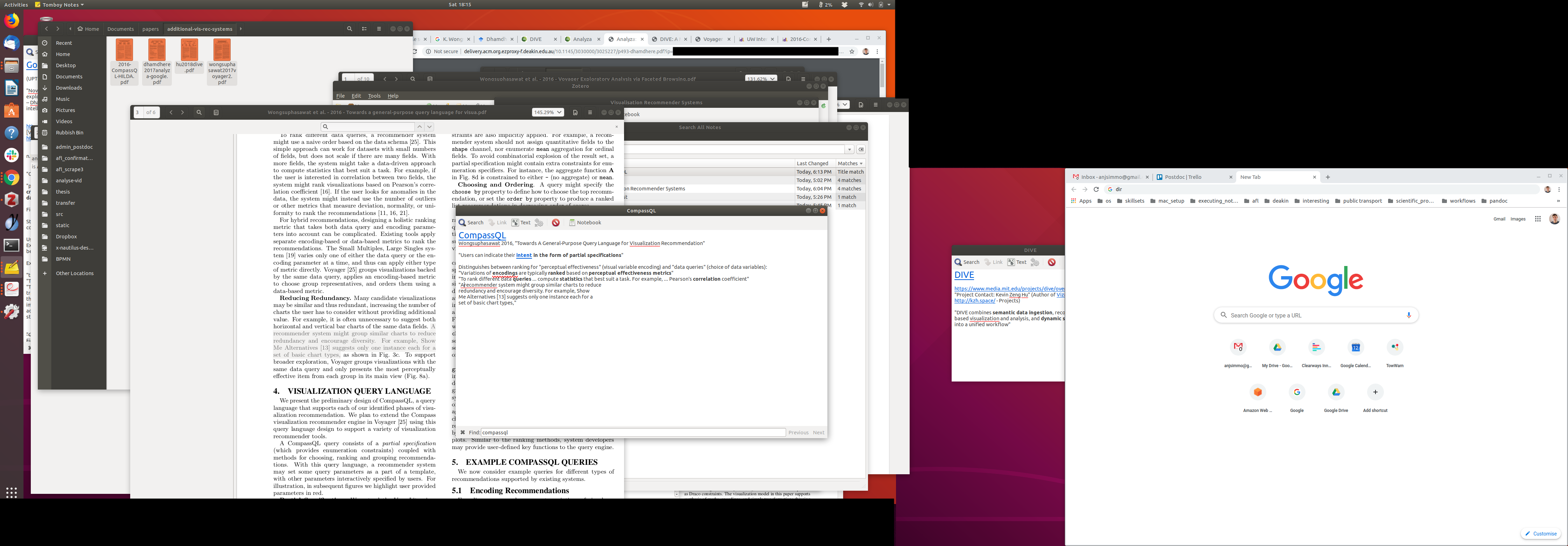
Task: Click the Find field containing compassql
Action: point(633,433)
